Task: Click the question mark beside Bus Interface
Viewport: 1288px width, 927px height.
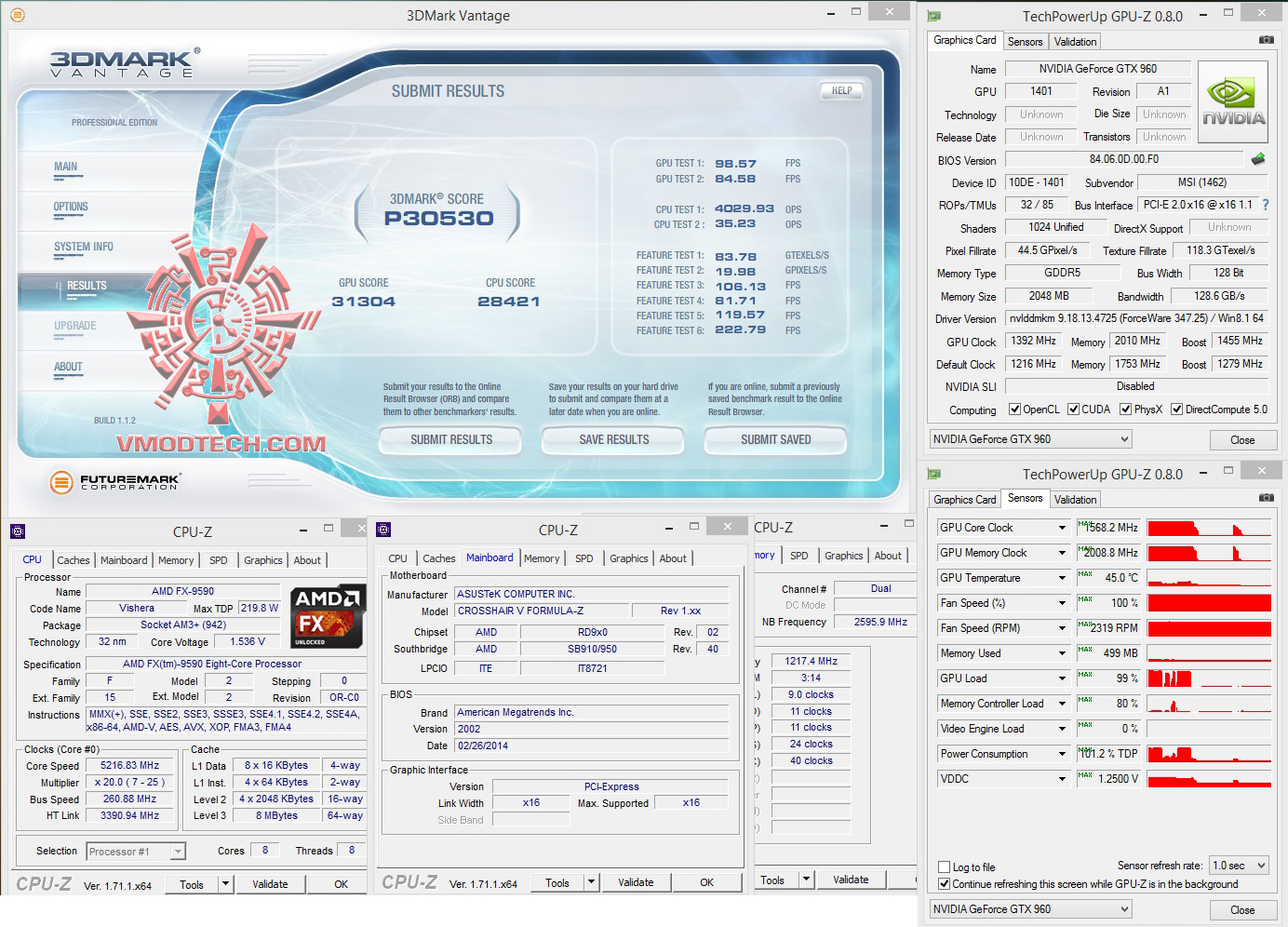Action: (1266, 205)
